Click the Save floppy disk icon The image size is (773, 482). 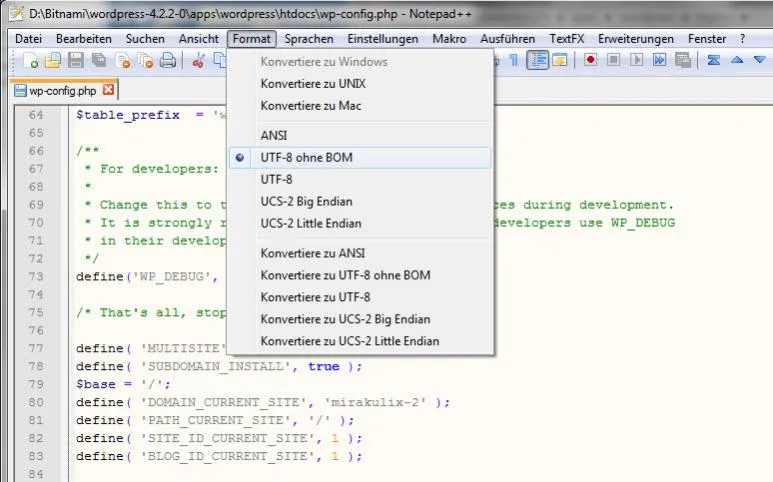click(76, 61)
